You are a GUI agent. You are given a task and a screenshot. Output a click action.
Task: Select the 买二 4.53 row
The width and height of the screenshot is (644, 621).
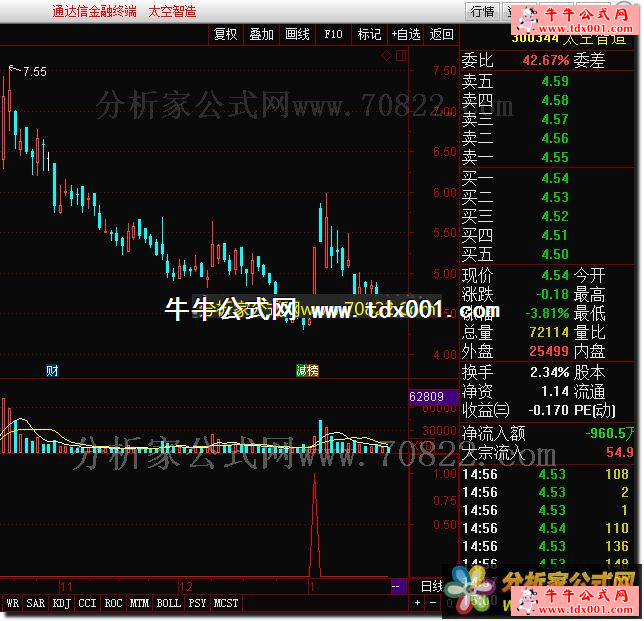[x=547, y=197]
